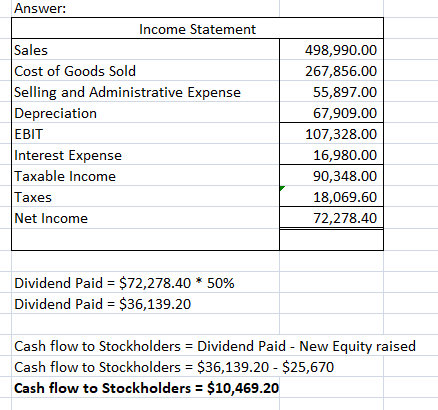Select the value 267,856.00
The height and width of the screenshot is (410, 438).
[331, 71]
